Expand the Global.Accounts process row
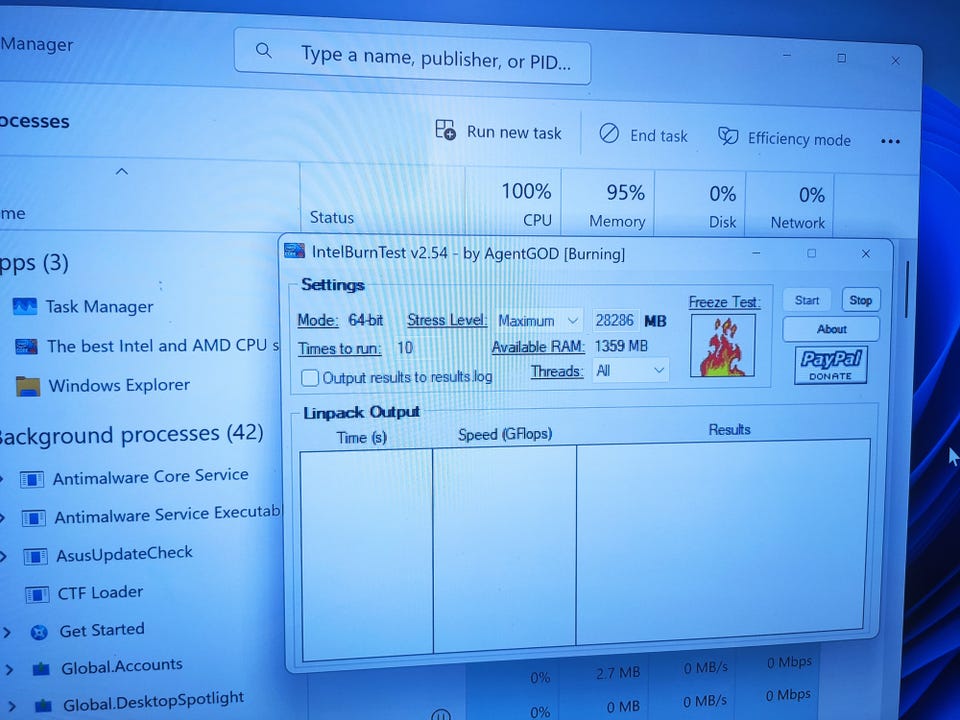This screenshot has height=720, width=960. tap(9, 670)
